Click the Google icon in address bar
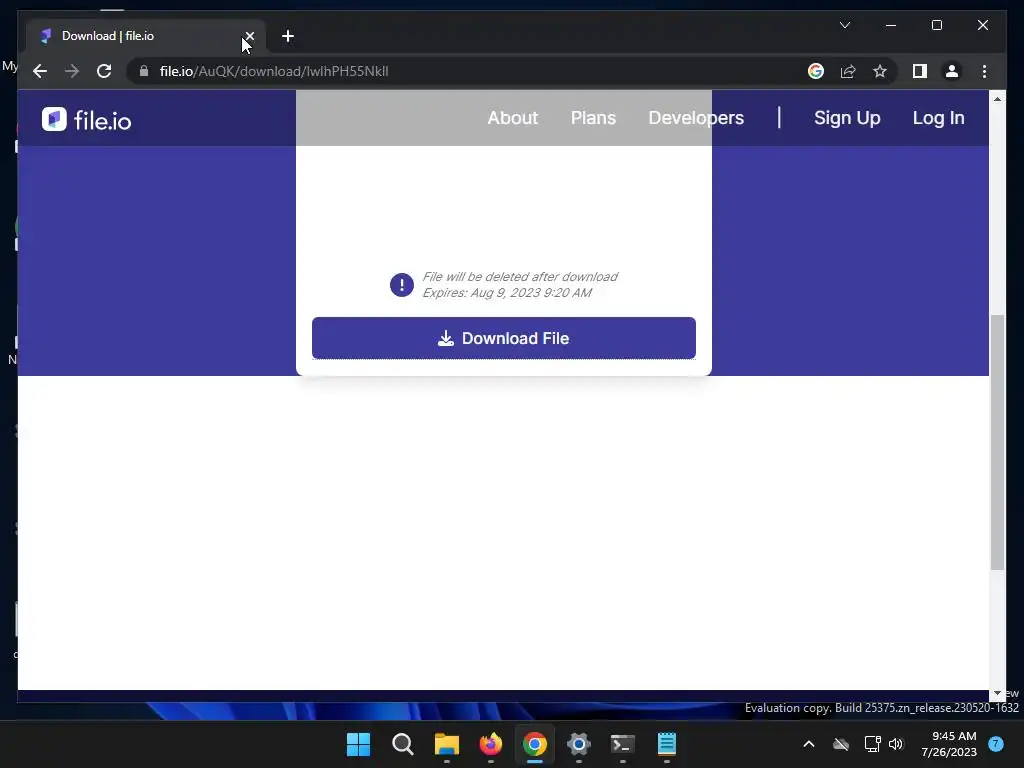The image size is (1024, 768). [816, 71]
